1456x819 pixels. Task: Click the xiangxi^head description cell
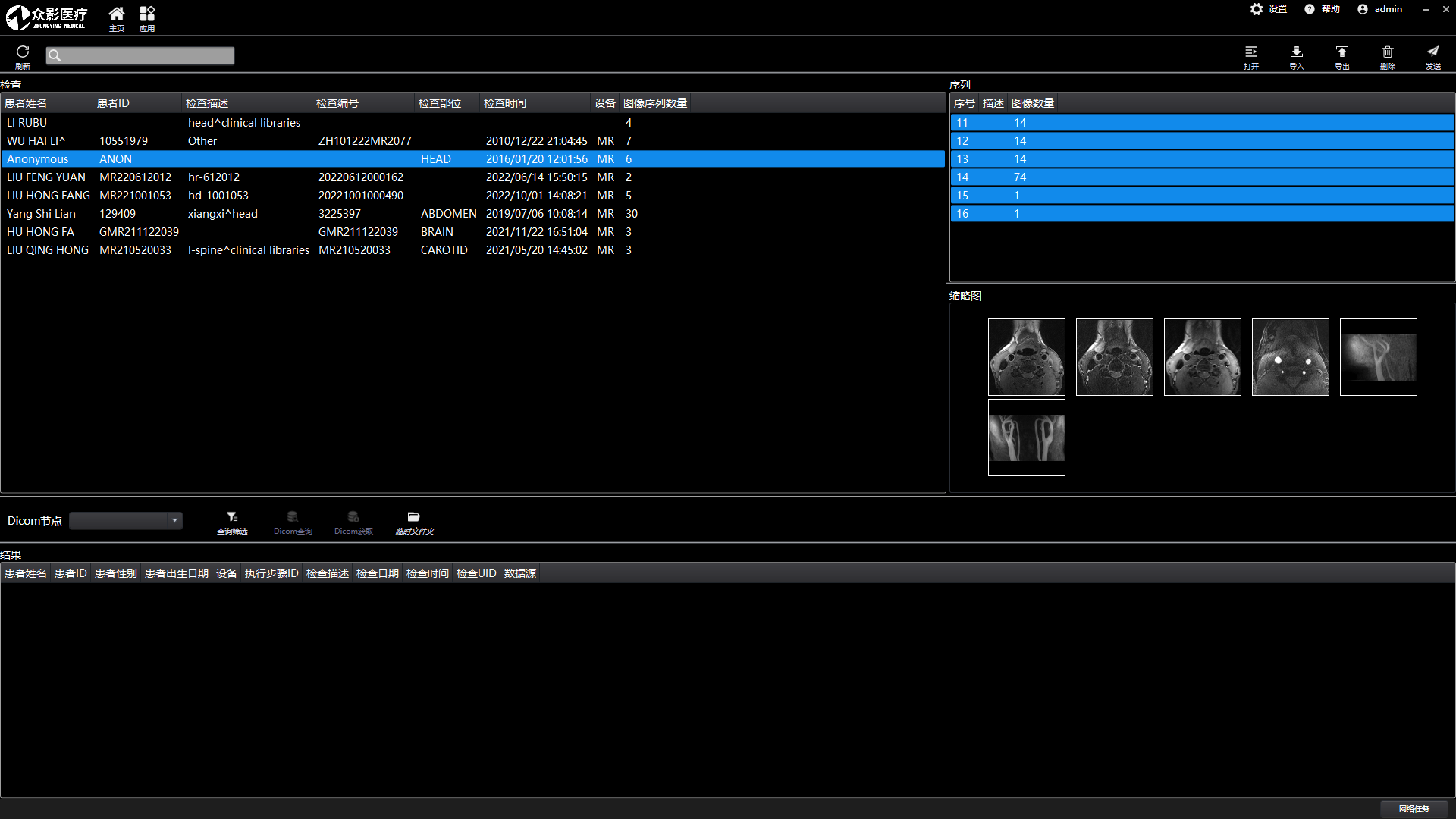tap(223, 214)
